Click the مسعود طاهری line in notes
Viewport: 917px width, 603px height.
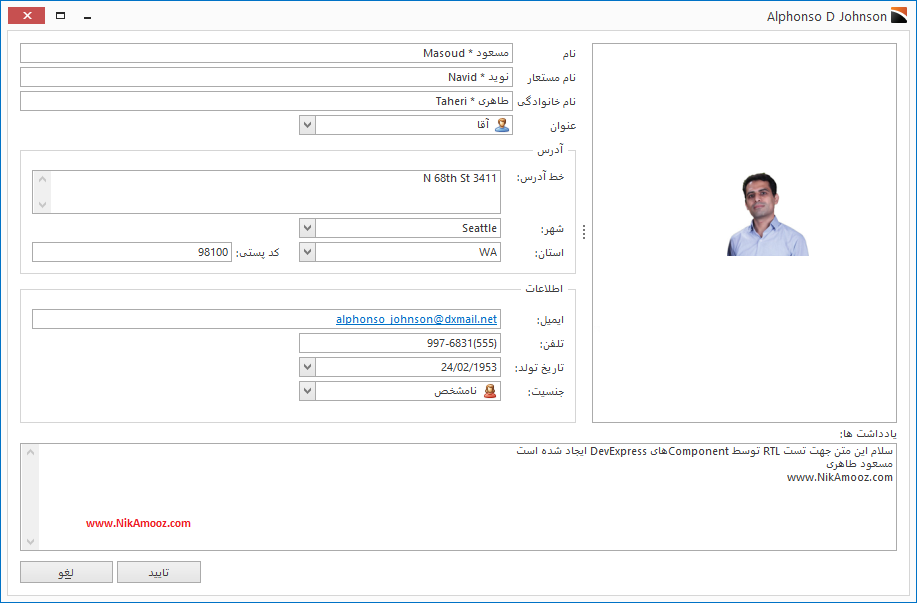(x=860, y=464)
